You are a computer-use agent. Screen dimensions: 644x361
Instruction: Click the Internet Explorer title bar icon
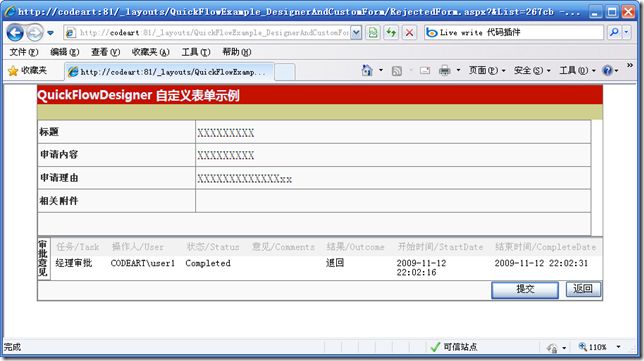(x=10, y=11)
